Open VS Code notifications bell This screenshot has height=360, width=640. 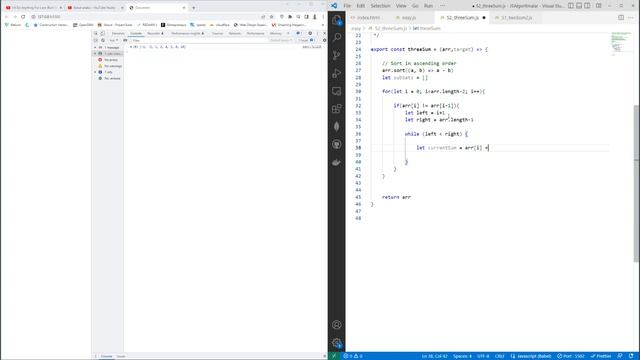point(631,356)
